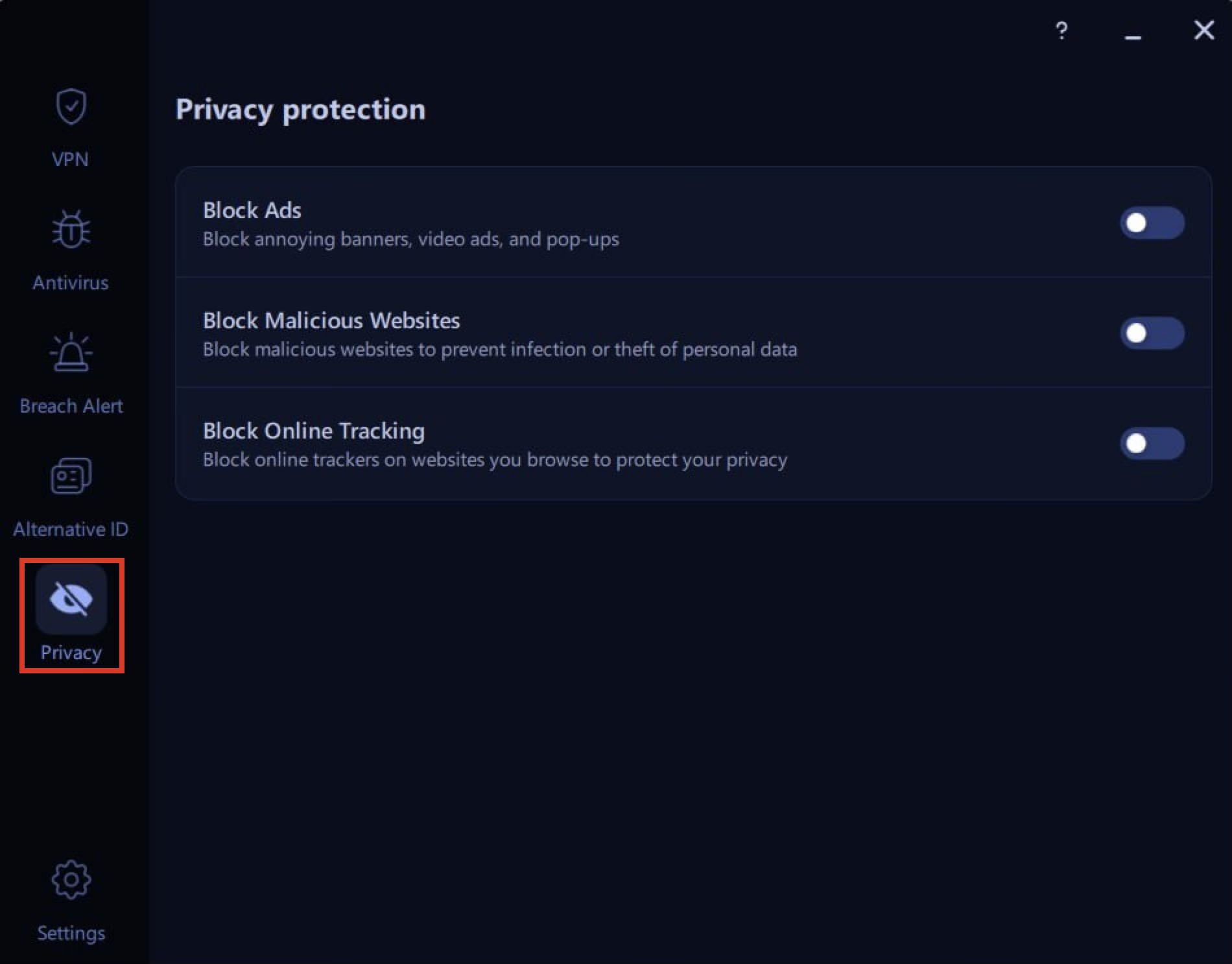Enable Block Ads

1152,223
